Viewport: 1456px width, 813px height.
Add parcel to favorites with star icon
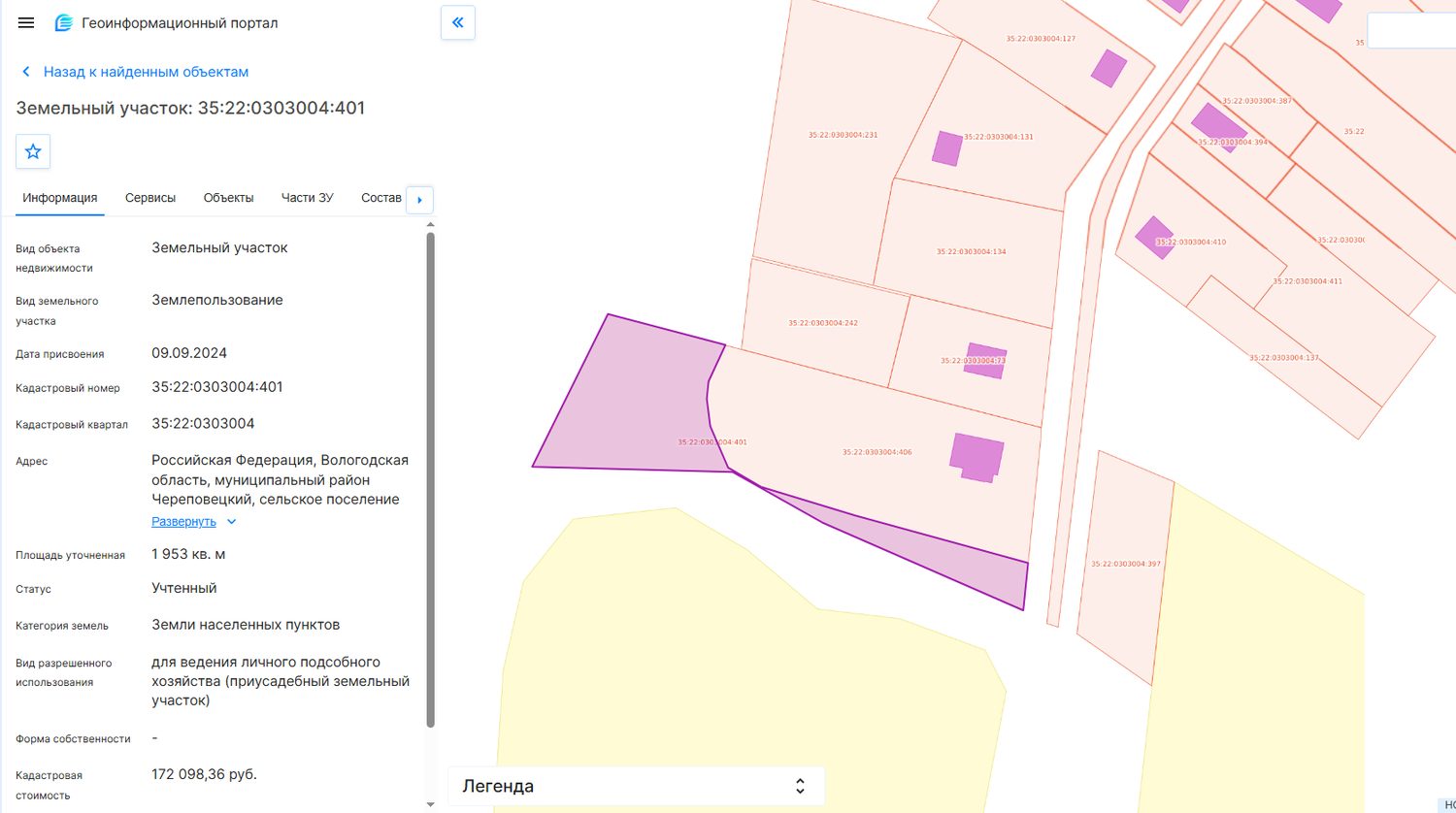coord(33,151)
